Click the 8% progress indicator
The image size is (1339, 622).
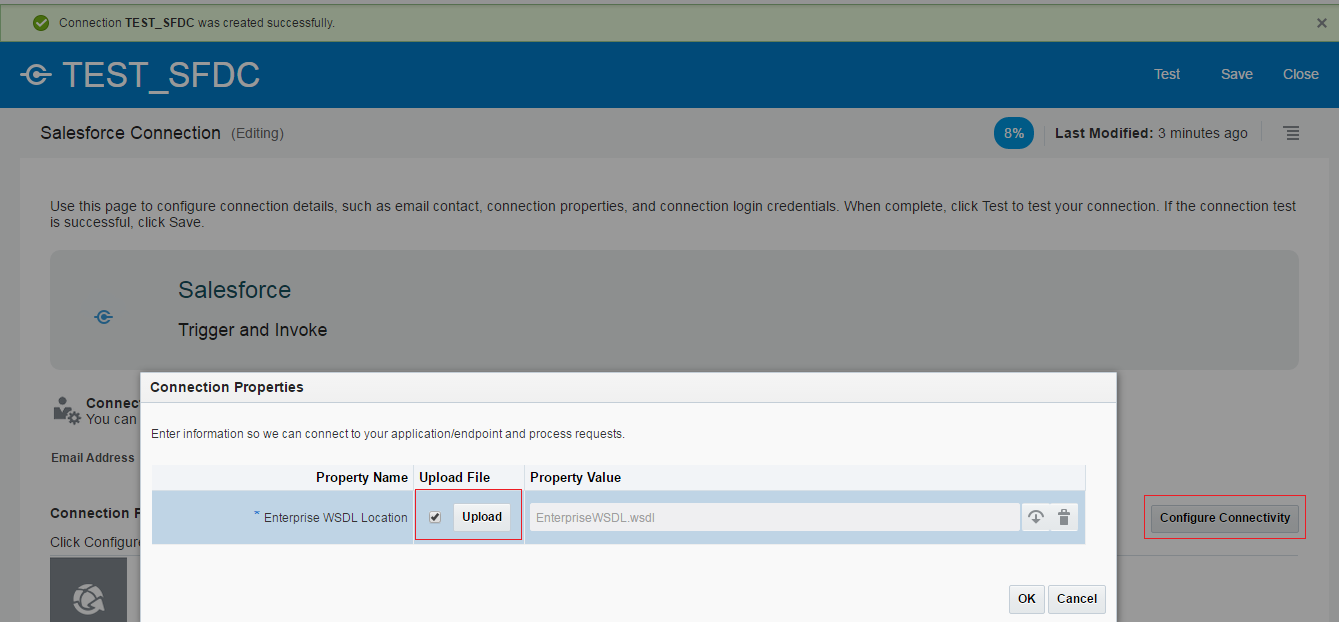click(x=1014, y=133)
